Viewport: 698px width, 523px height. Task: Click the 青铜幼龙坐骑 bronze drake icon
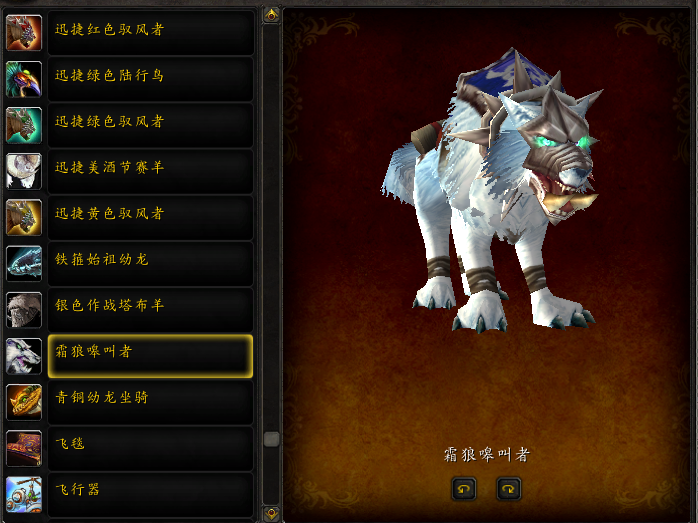click(24, 402)
